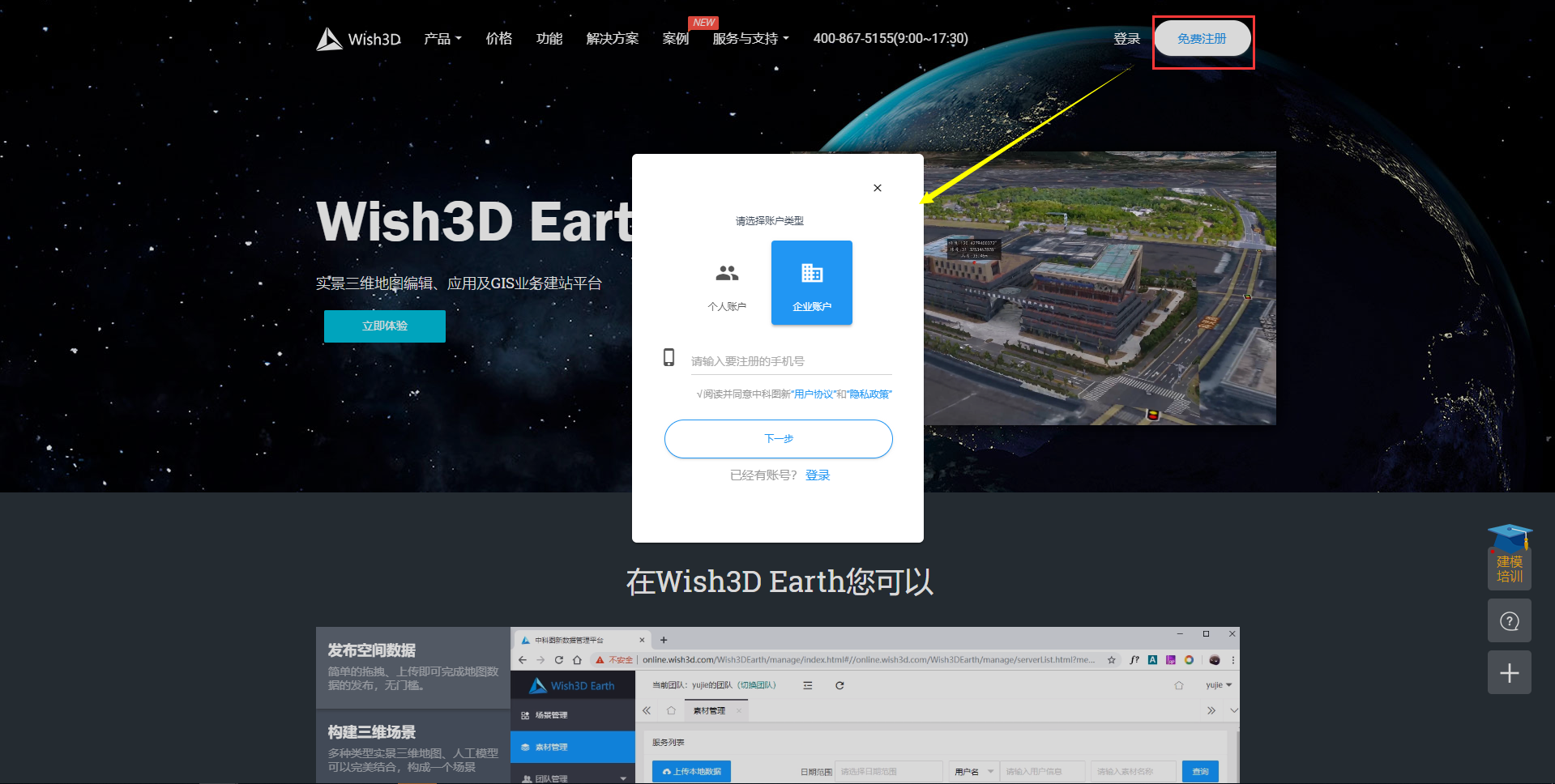
Task: Select the 发布空间数据 feature panel
Action: point(412,667)
